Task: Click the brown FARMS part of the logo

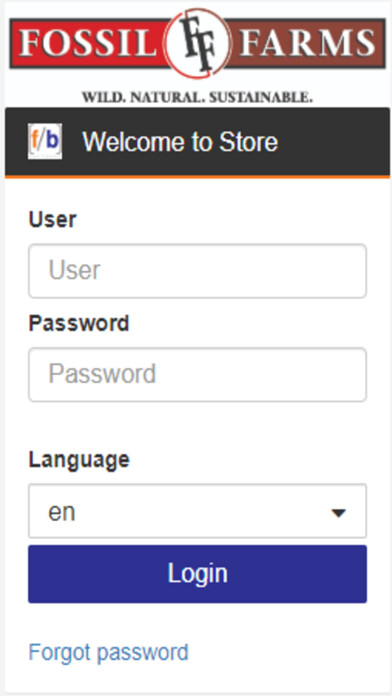Action: [x=307, y=43]
